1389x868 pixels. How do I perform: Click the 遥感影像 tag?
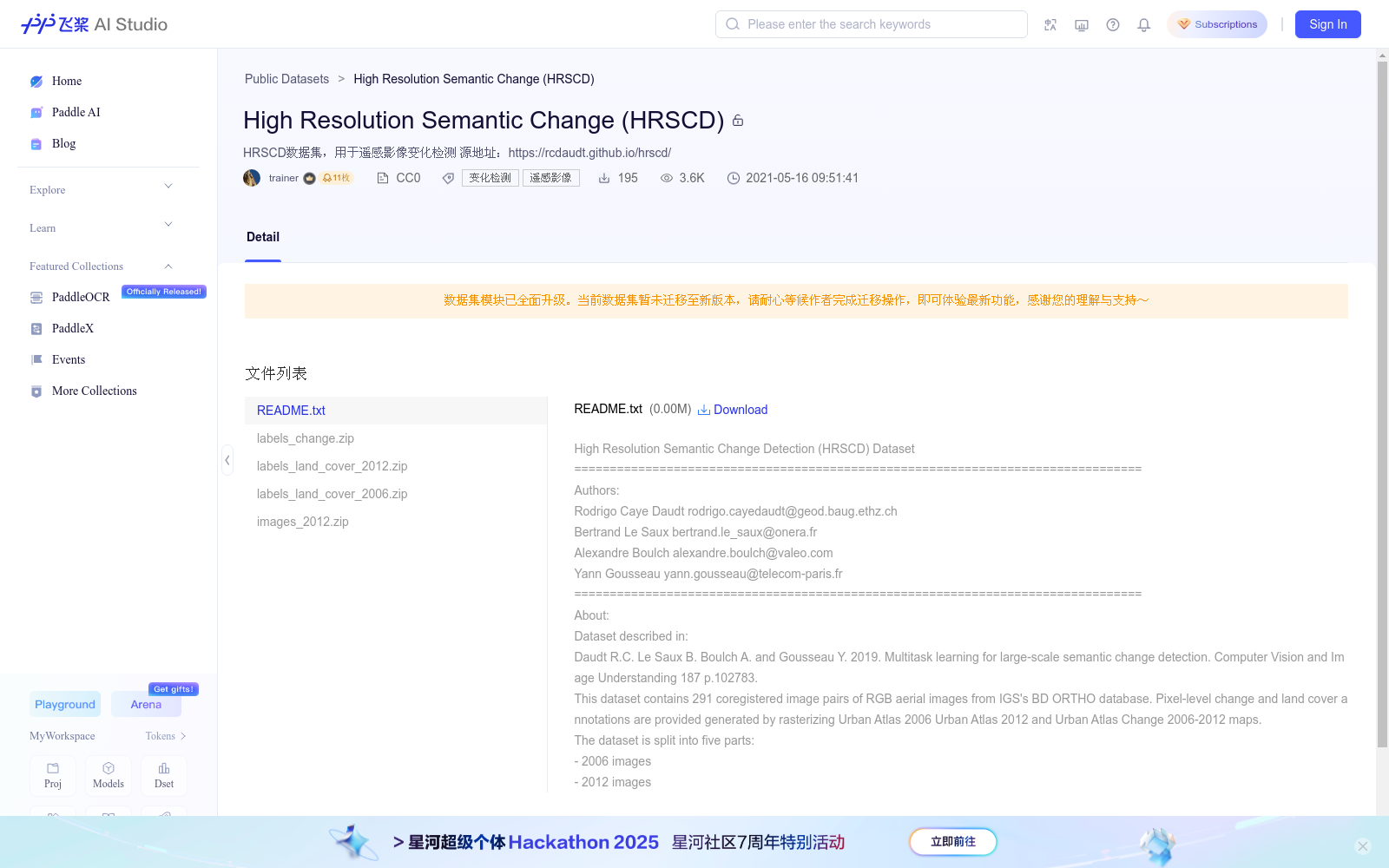[x=551, y=178]
